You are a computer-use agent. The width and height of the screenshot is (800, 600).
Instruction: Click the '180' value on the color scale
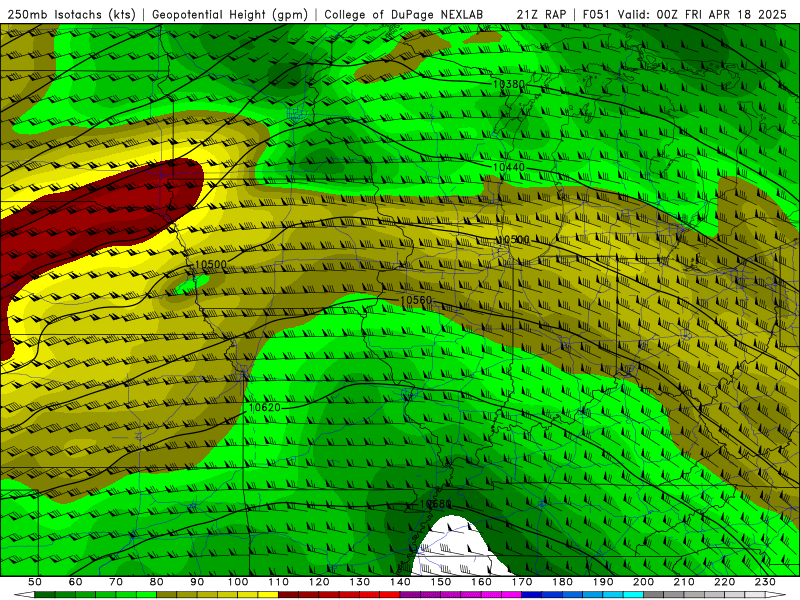563,582
